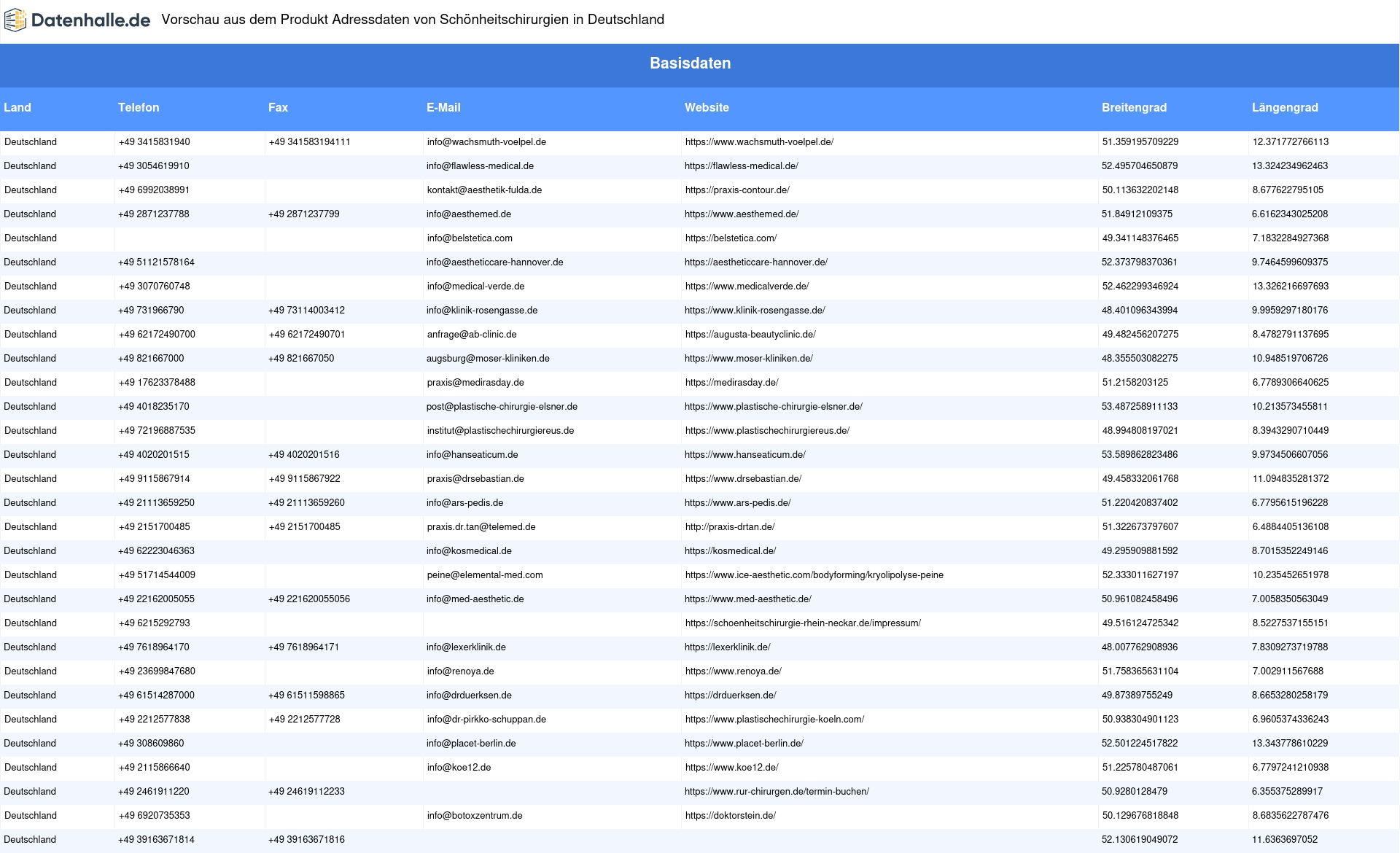The height and width of the screenshot is (853, 1400).
Task: Click website https://praxis-contour.de/
Action: tap(737, 190)
